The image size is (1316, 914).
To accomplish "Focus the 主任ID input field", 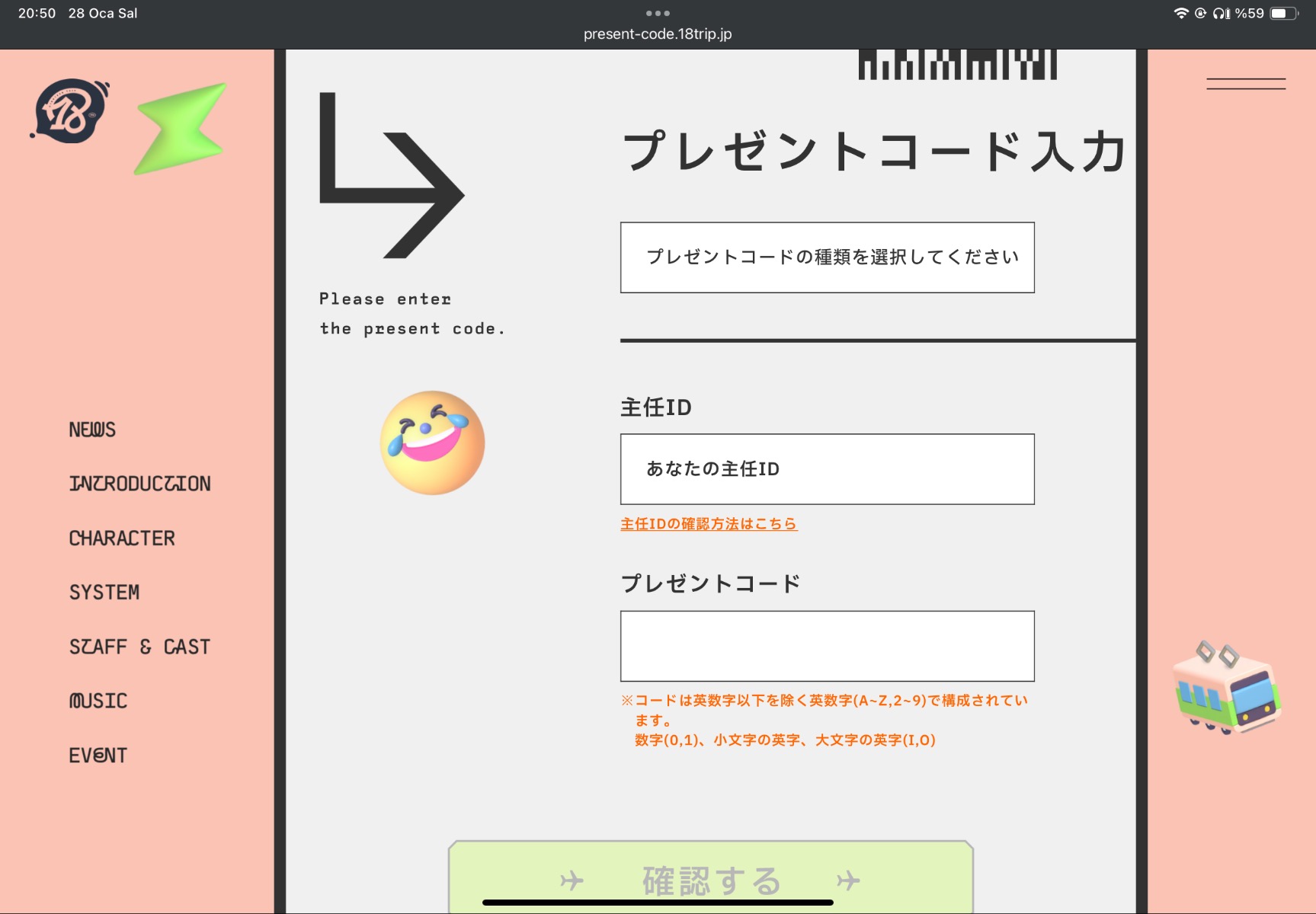I will [x=828, y=469].
